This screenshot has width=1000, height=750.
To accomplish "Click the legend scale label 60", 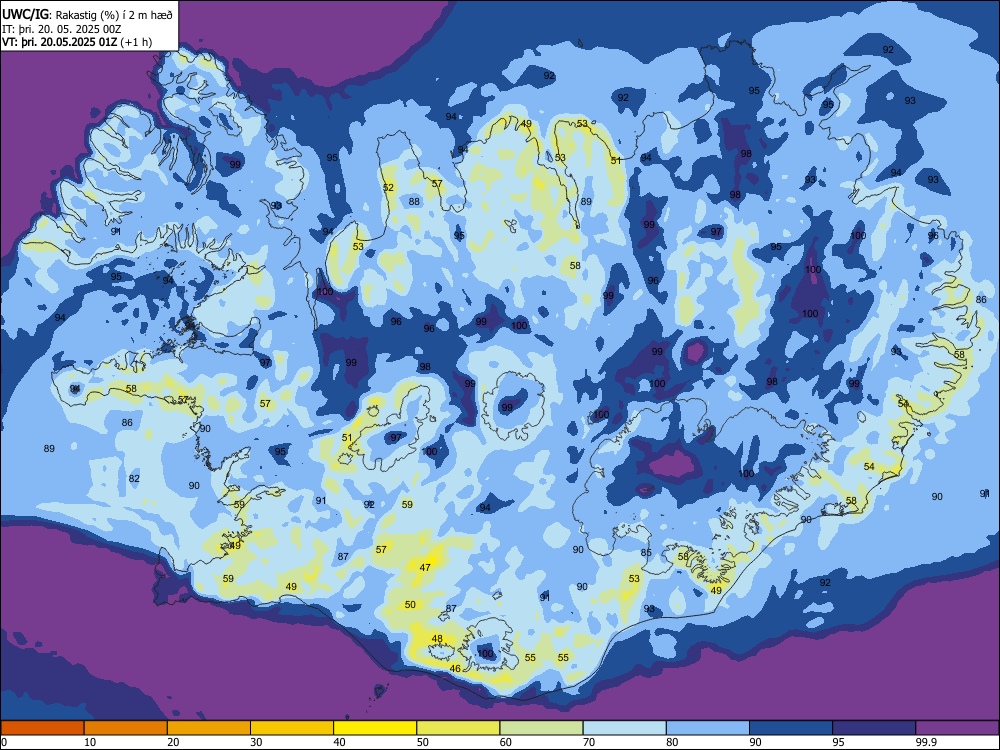I will tap(506, 742).
